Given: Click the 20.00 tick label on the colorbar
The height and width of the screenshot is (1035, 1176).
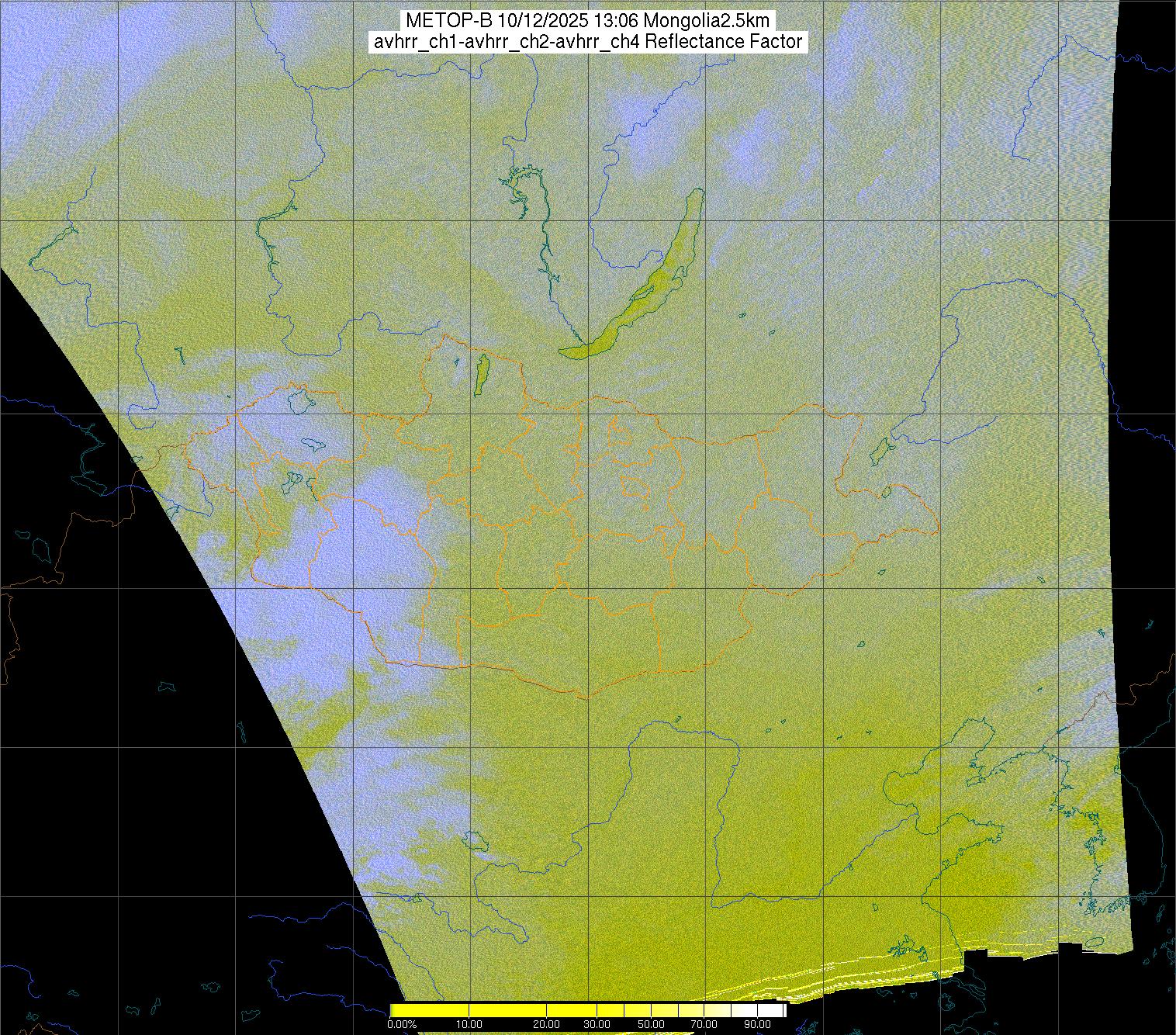Looking at the screenshot, I should coord(547,1025).
